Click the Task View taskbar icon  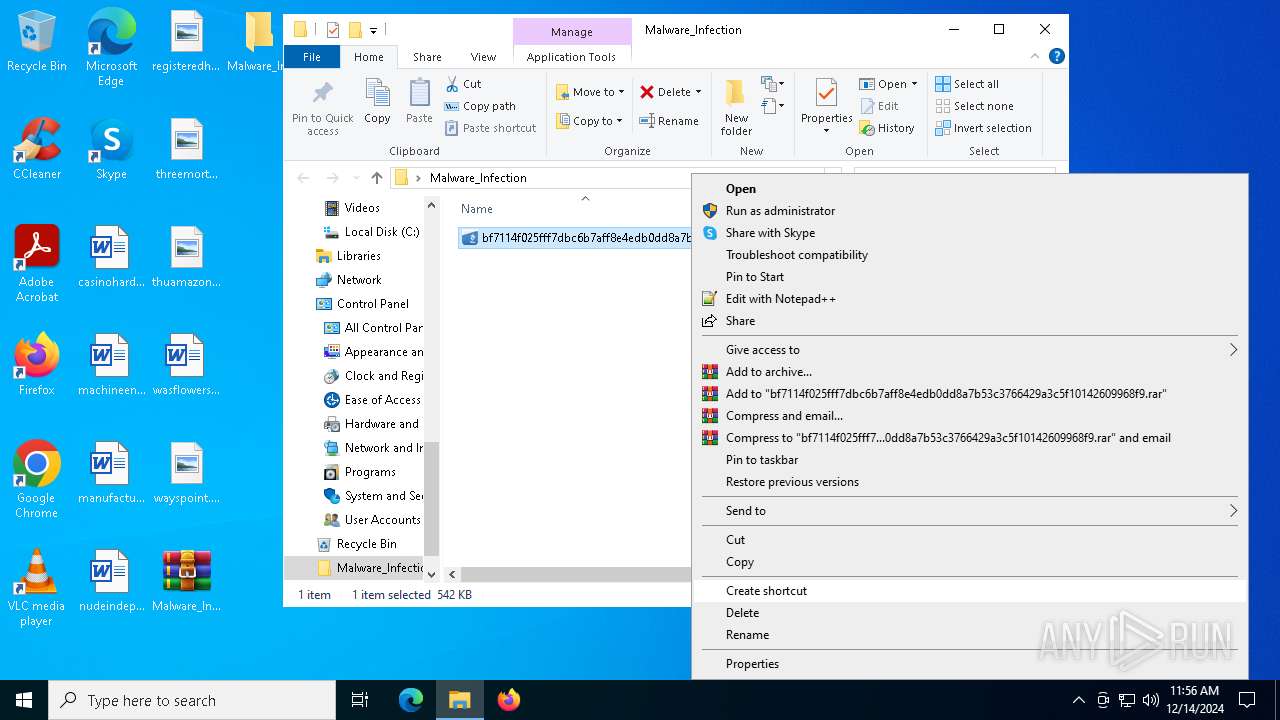(360, 700)
